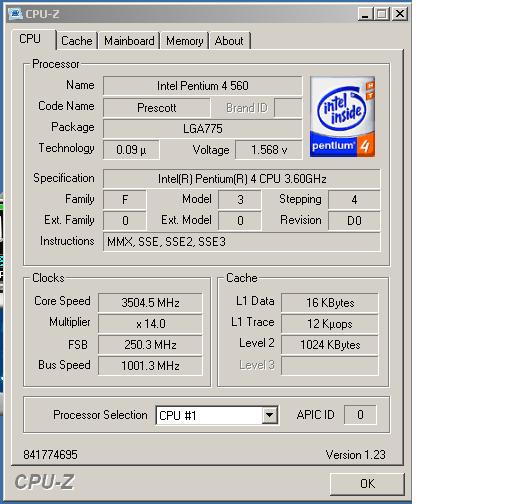The width and height of the screenshot is (512, 504).
Task: Click the Processor Selection label
Action: point(100,415)
